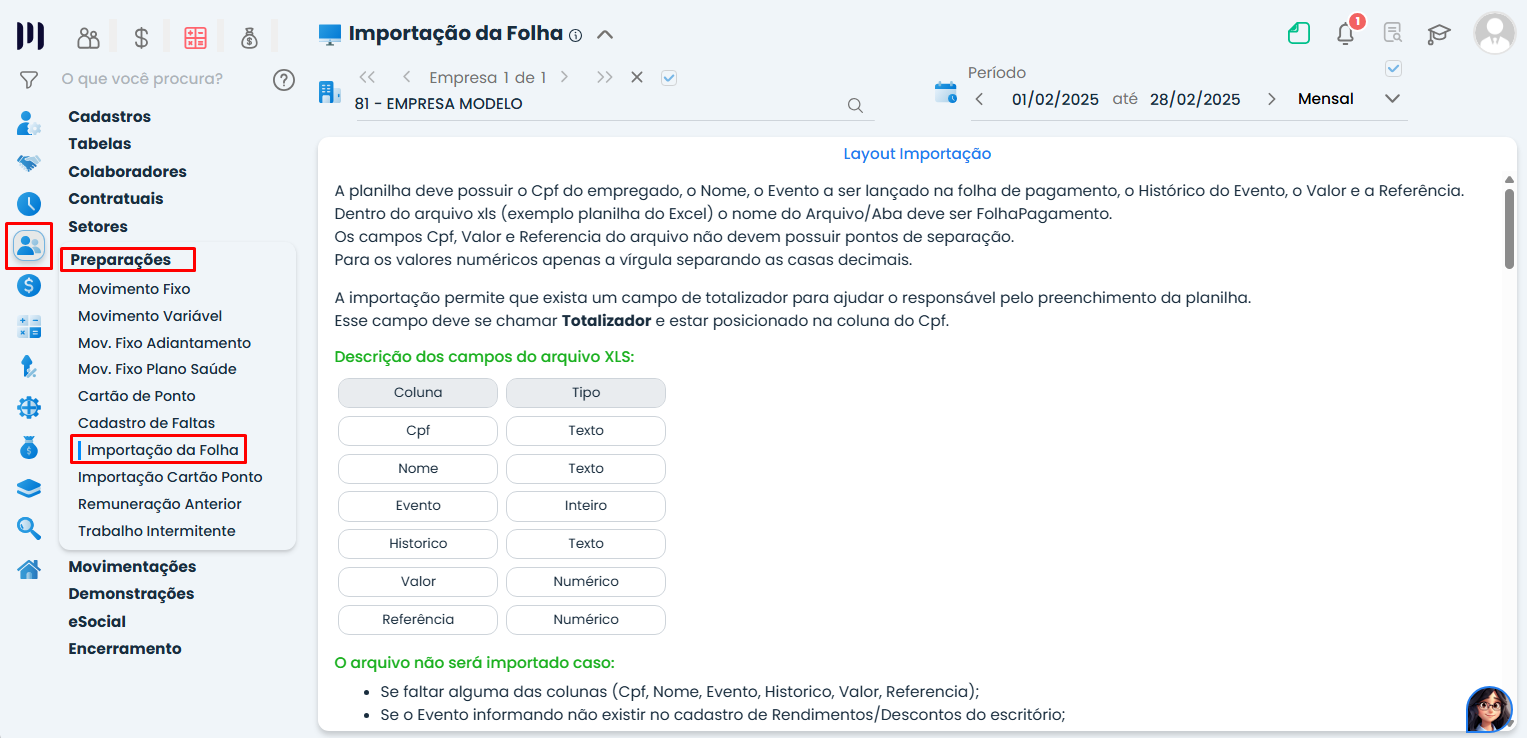
Task: Click the filter funnel icon
Action: (x=29, y=79)
